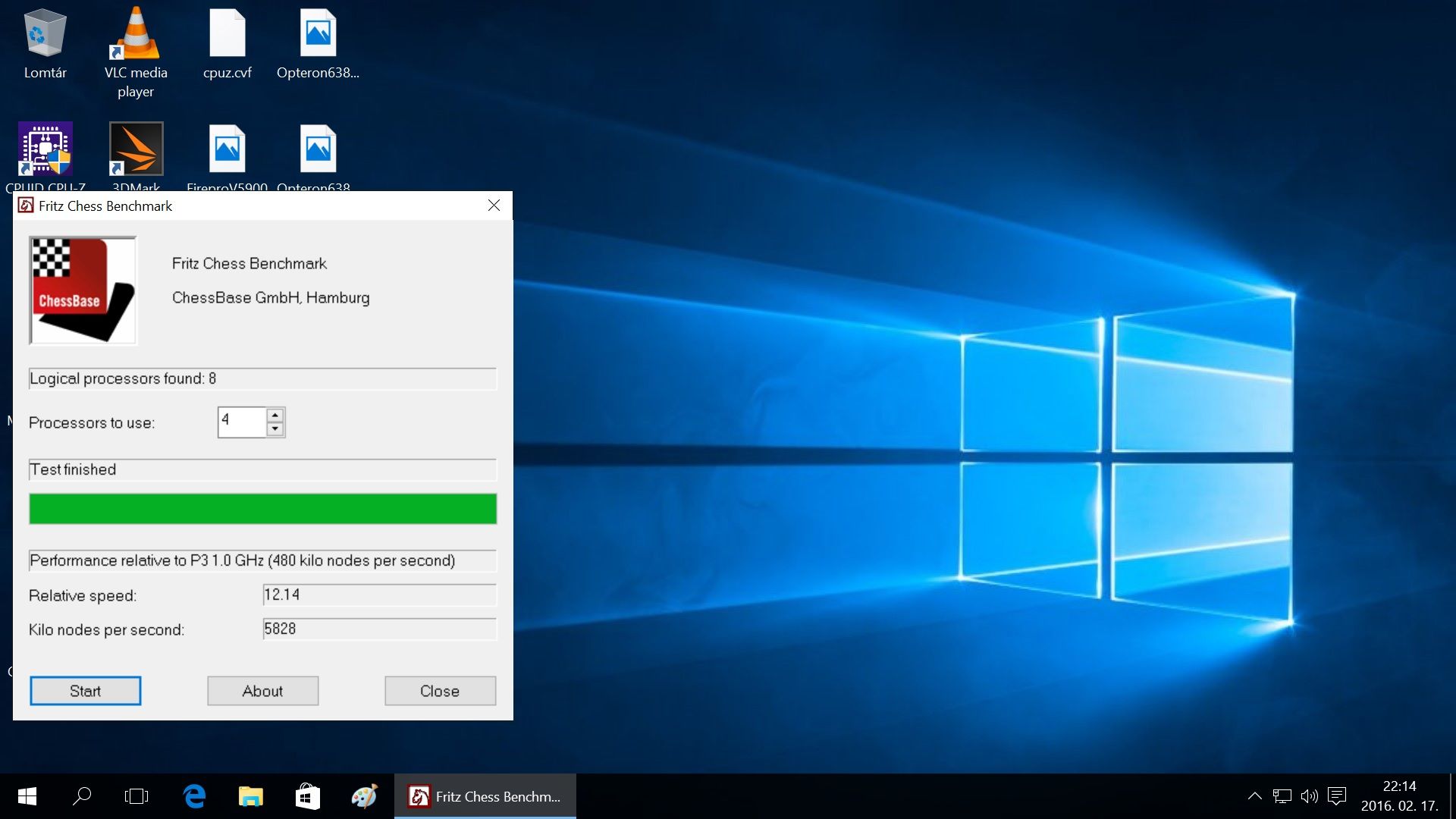Image resolution: width=1456 pixels, height=819 pixels.
Task: Click the Relative speed value 12.14
Action: pos(380,595)
